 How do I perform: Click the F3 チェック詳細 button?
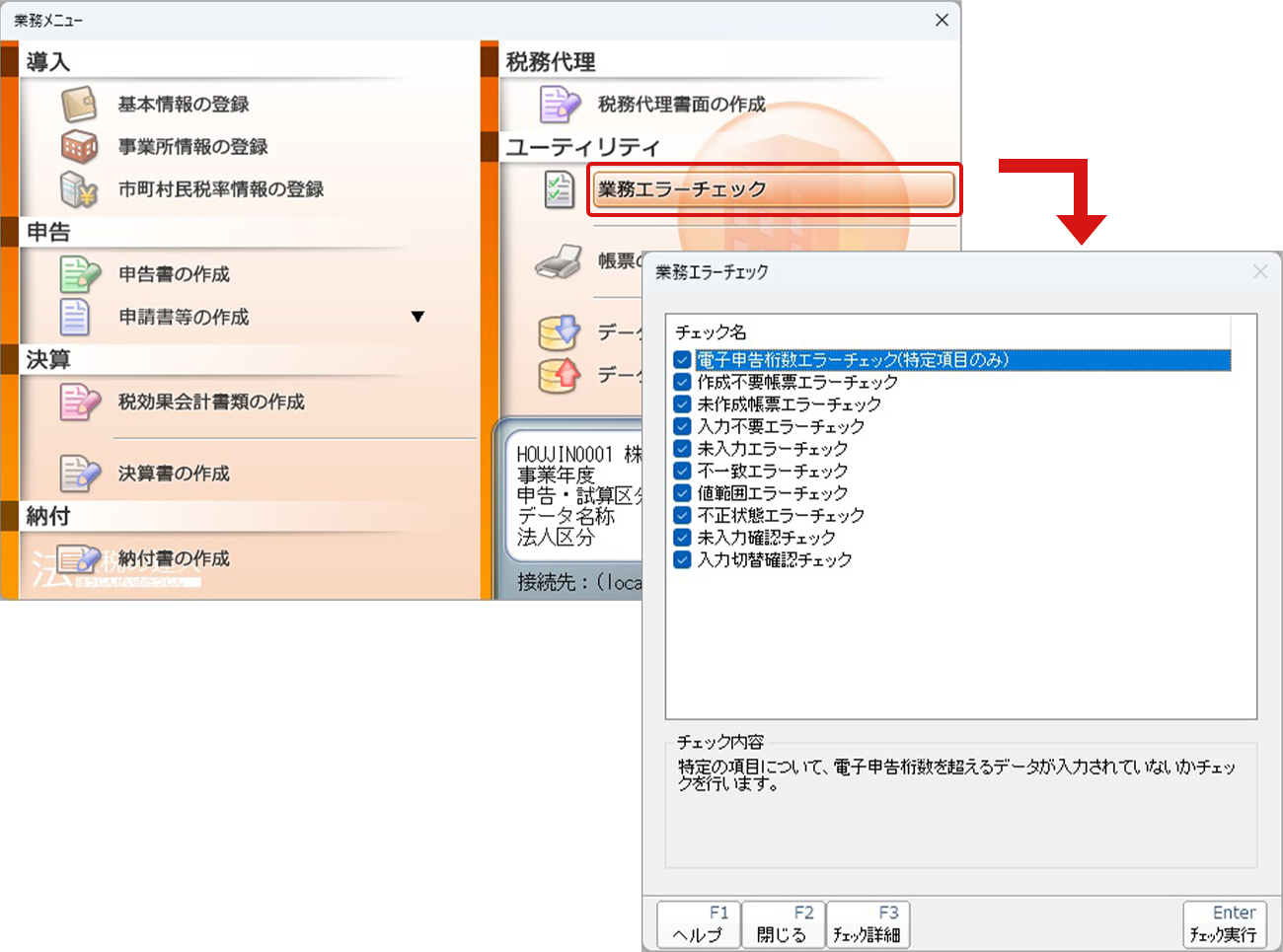(x=867, y=924)
